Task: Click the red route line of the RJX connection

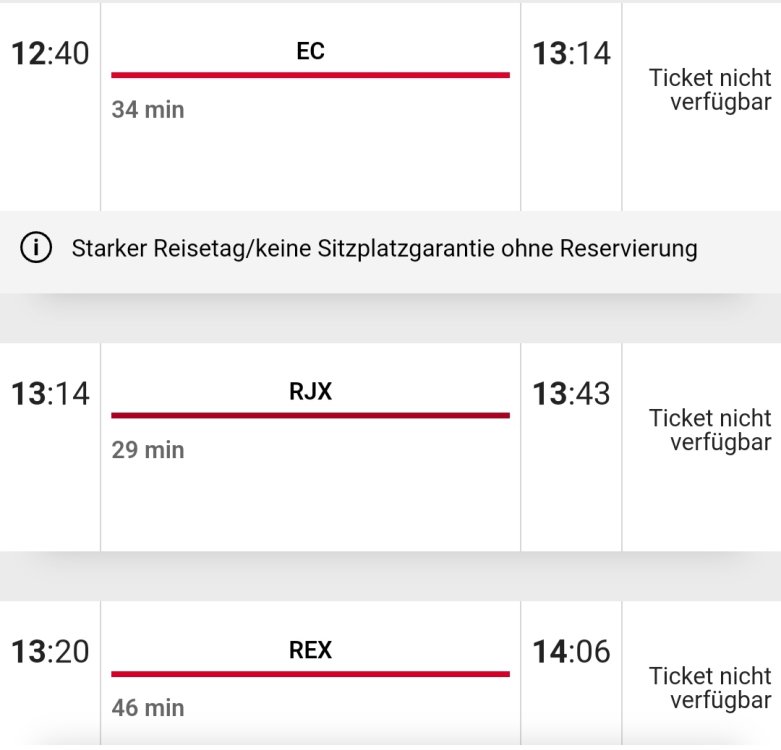Action: 310,414
